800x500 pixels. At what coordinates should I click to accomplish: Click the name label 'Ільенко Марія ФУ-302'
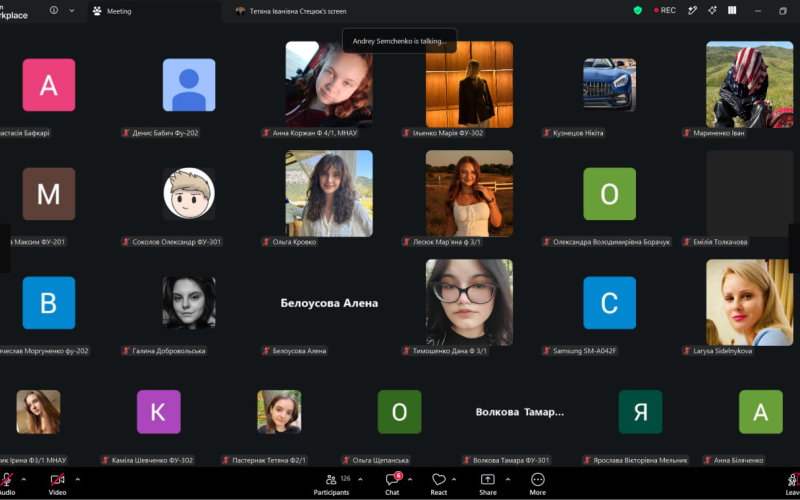[447, 133]
